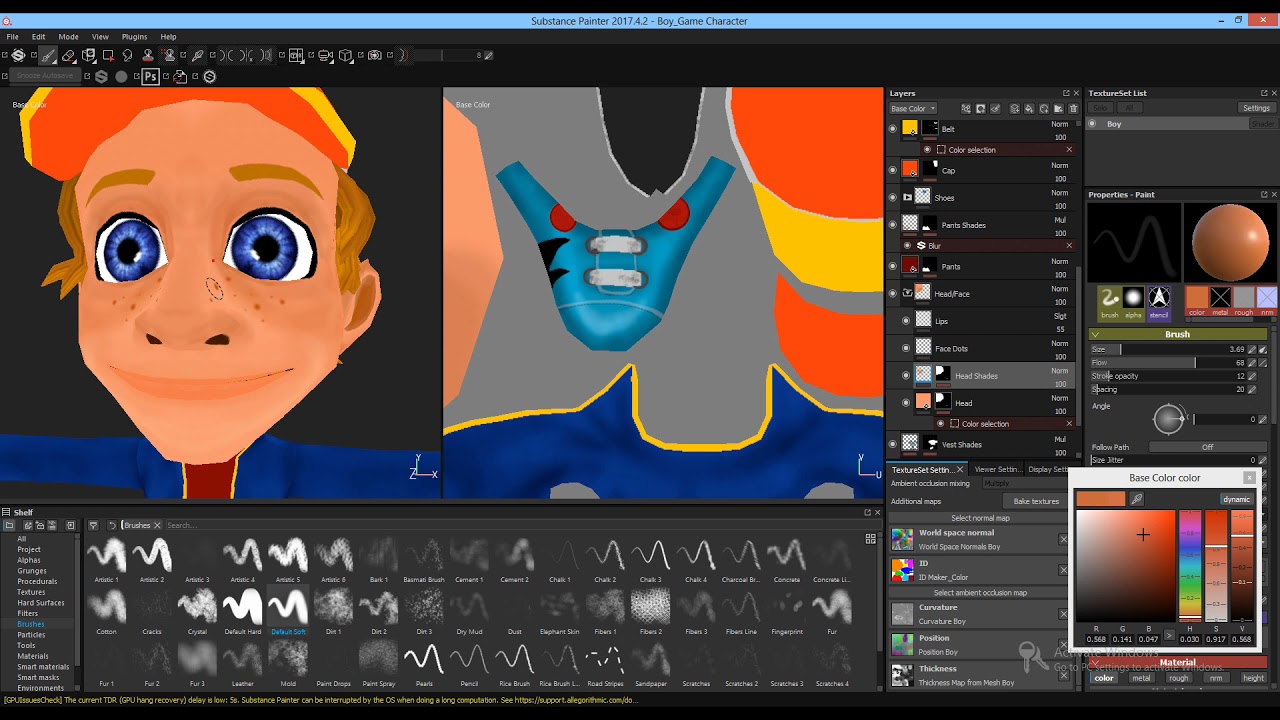This screenshot has width=1280, height=720.
Task: Hide the Cap layer
Action: (x=893, y=170)
